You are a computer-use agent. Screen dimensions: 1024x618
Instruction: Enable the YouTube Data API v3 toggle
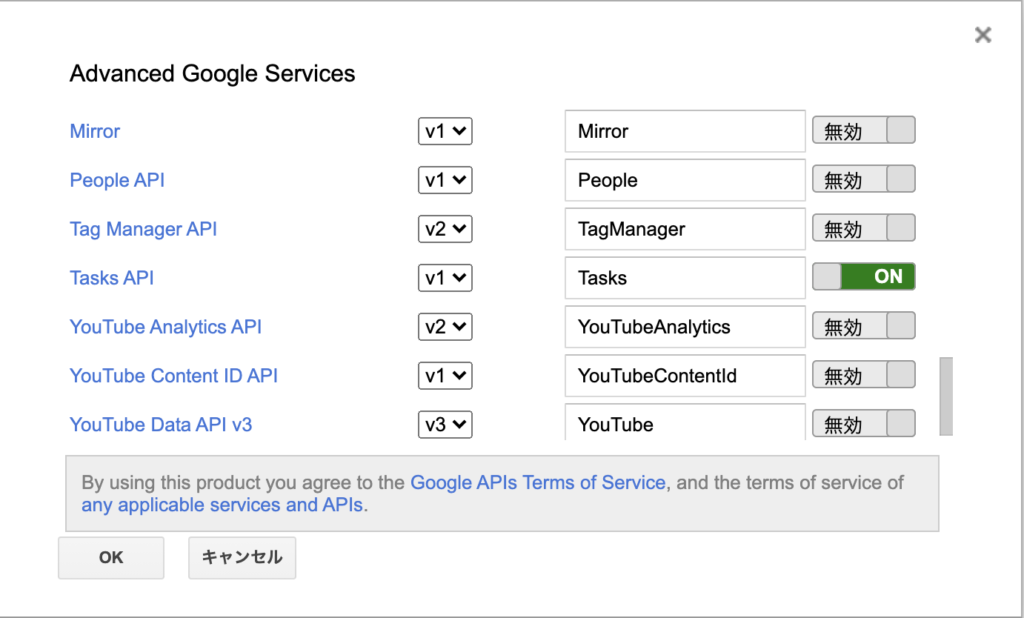click(863, 424)
